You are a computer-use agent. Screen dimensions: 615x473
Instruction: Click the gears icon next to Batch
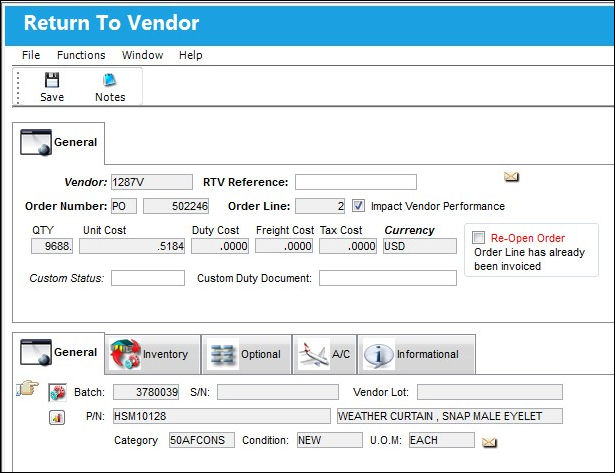click(57, 392)
